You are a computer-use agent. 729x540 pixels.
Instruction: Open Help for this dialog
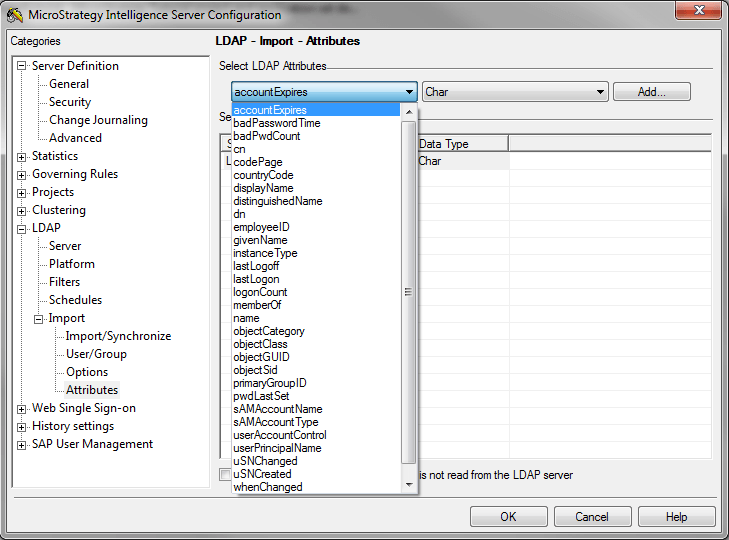(x=676, y=517)
